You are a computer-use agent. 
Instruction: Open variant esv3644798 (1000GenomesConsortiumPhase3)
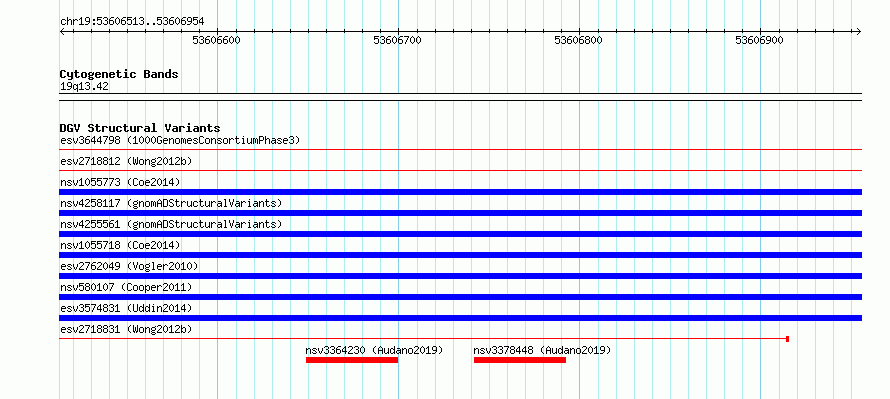[x=180, y=140]
